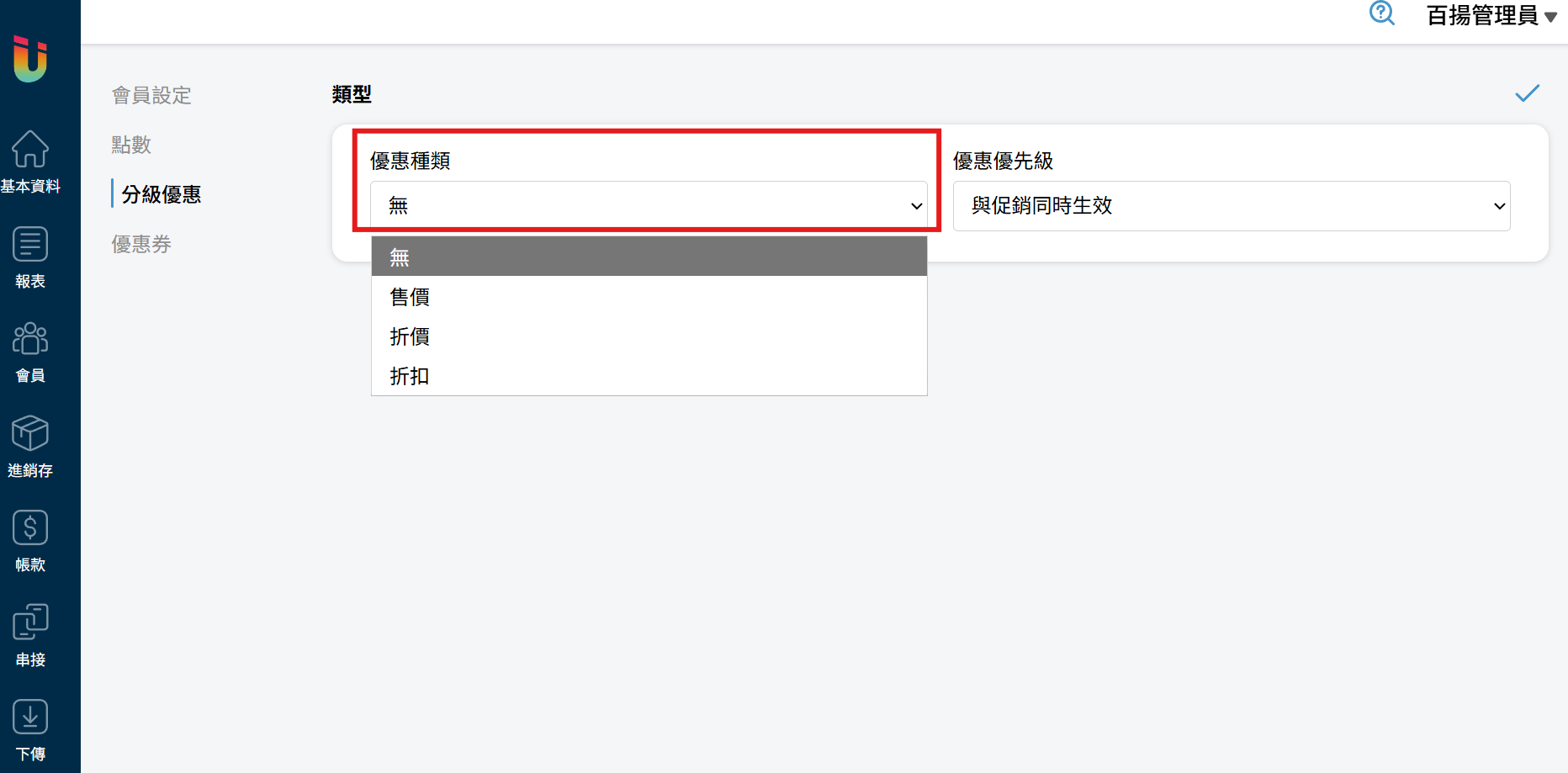Open the 優惠優先級 dropdown
This screenshot has width=1568, height=773.
[x=1231, y=206]
